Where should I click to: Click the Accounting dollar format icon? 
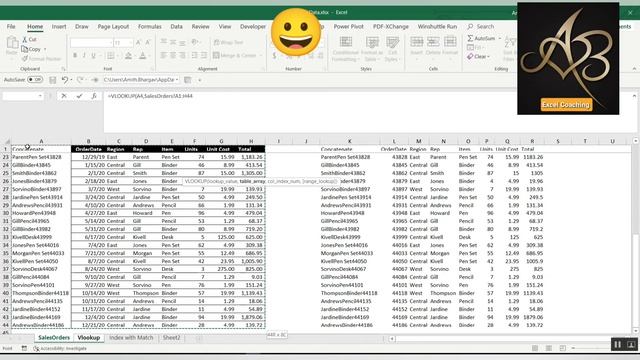coord(274,56)
